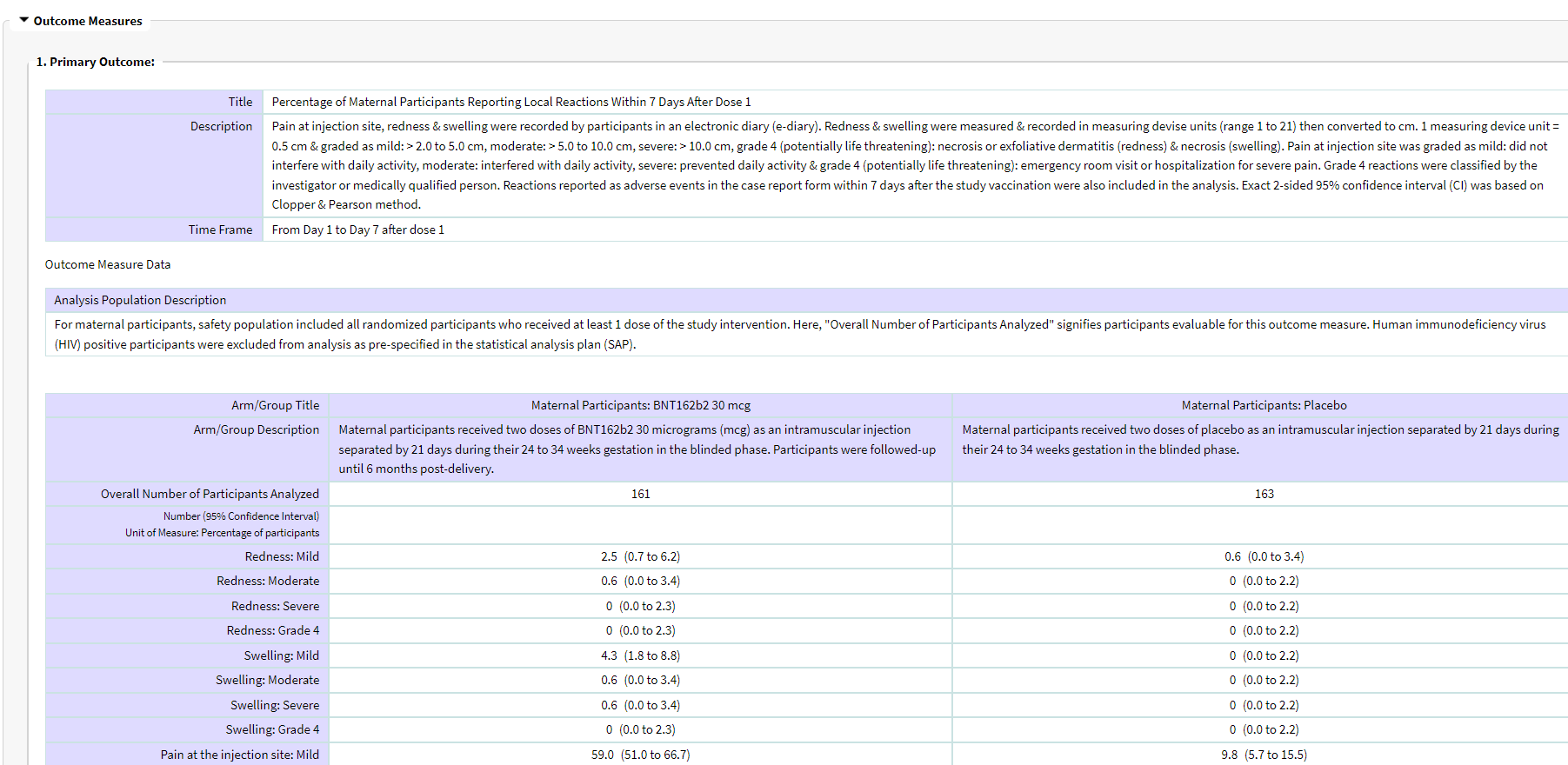Click the participants analyzed value 161

[641, 494]
